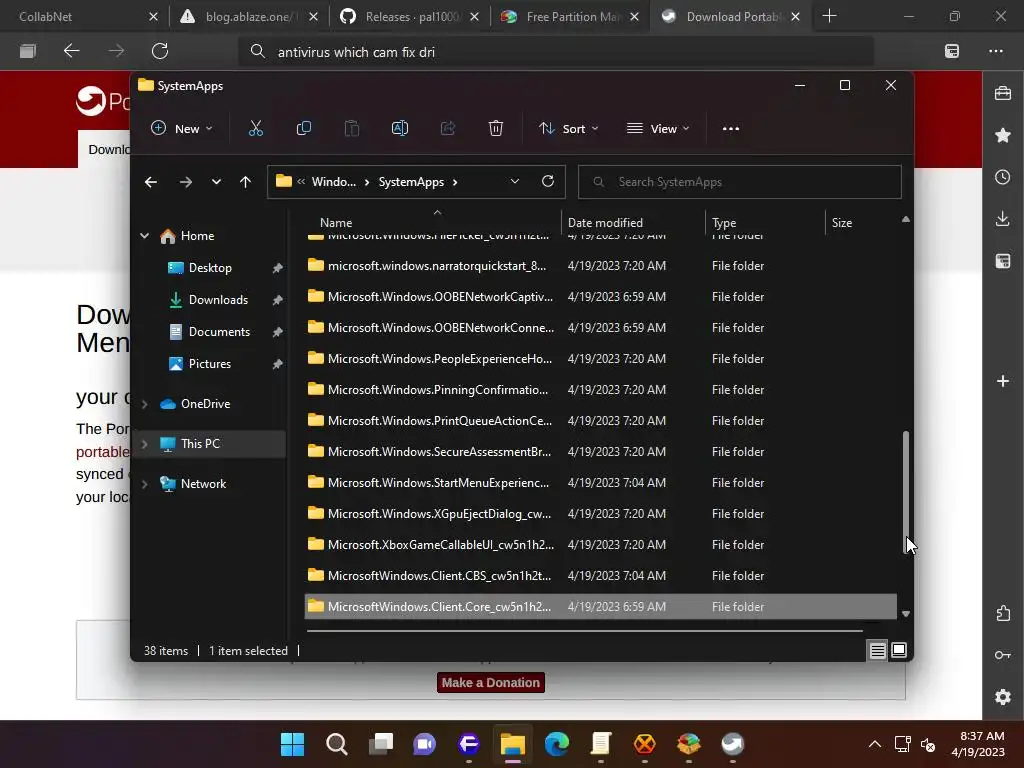Click the Edge browser back arrow
This screenshot has width=1024, height=768.
(x=72, y=51)
